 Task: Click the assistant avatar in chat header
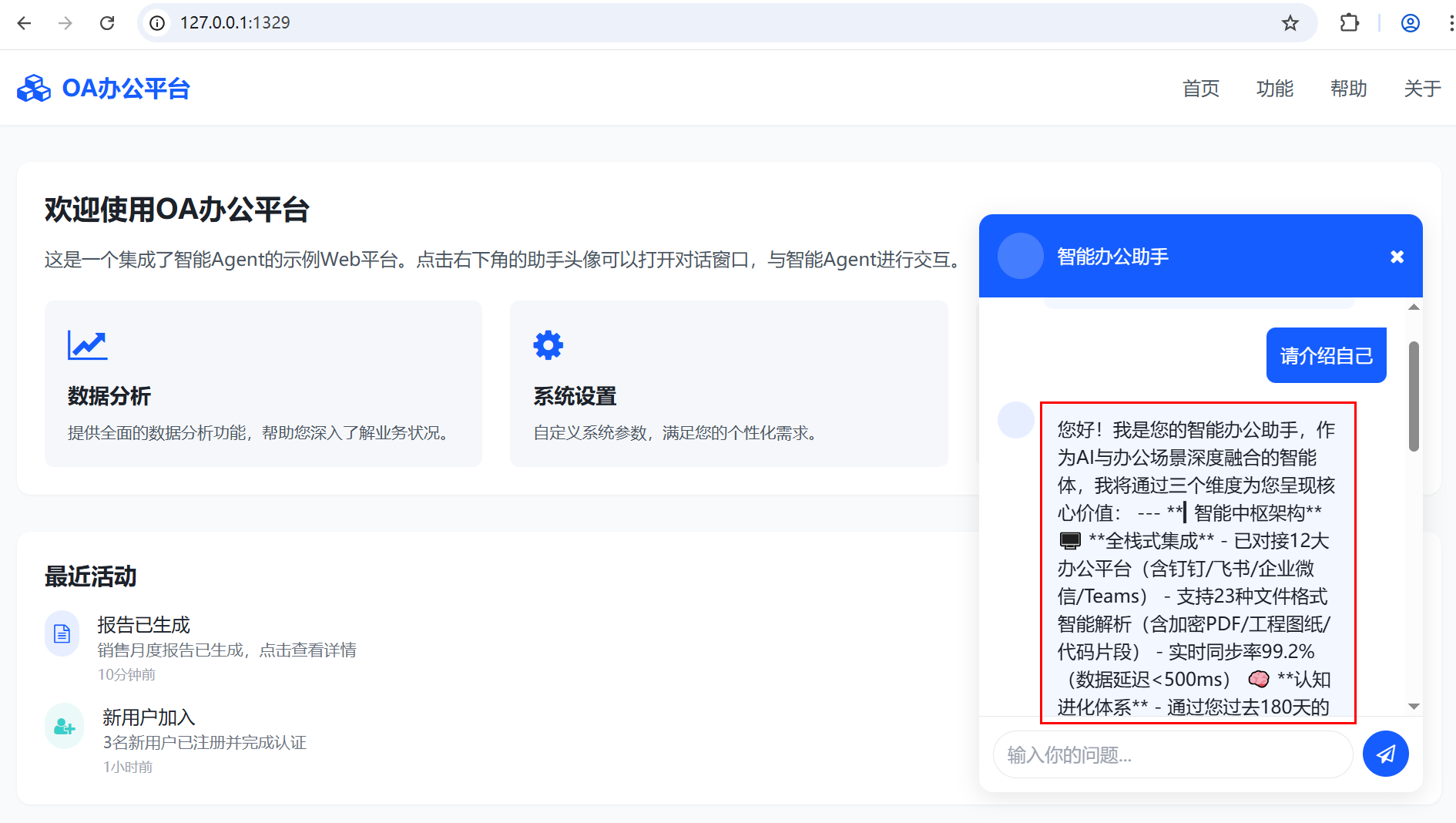[x=1021, y=256]
